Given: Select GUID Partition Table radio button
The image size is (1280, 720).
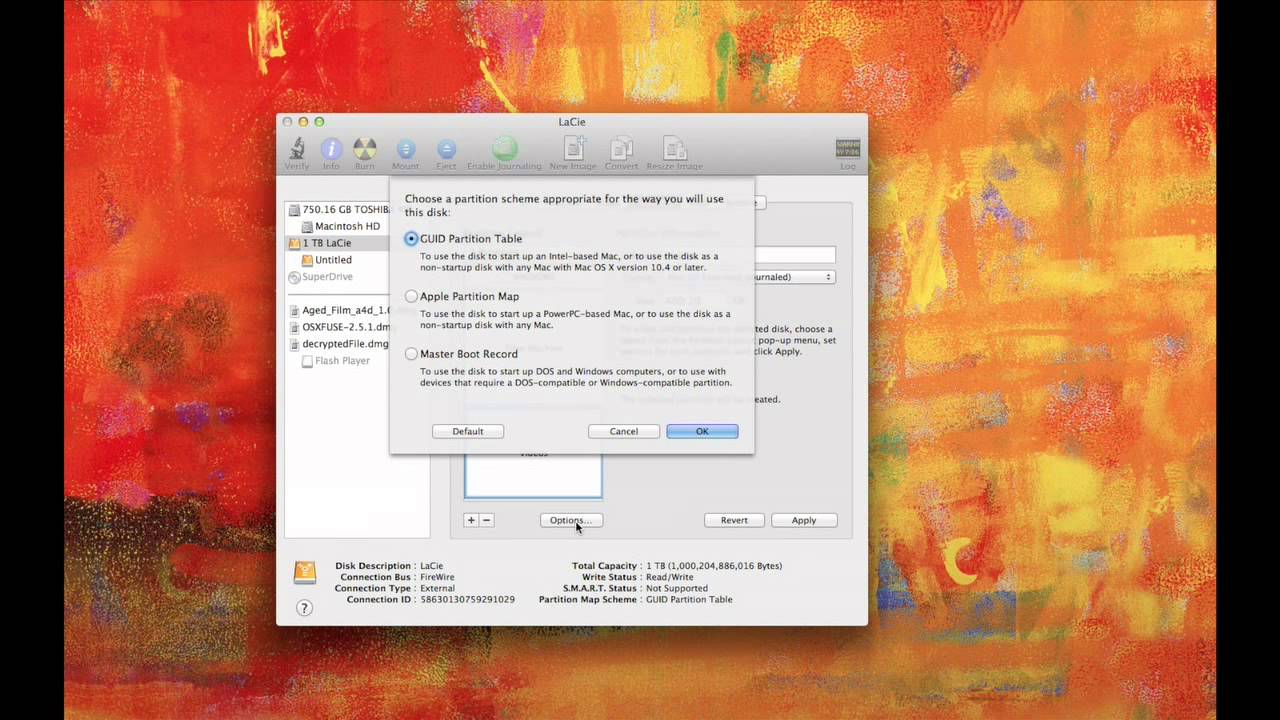Looking at the screenshot, I should pos(411,239).
